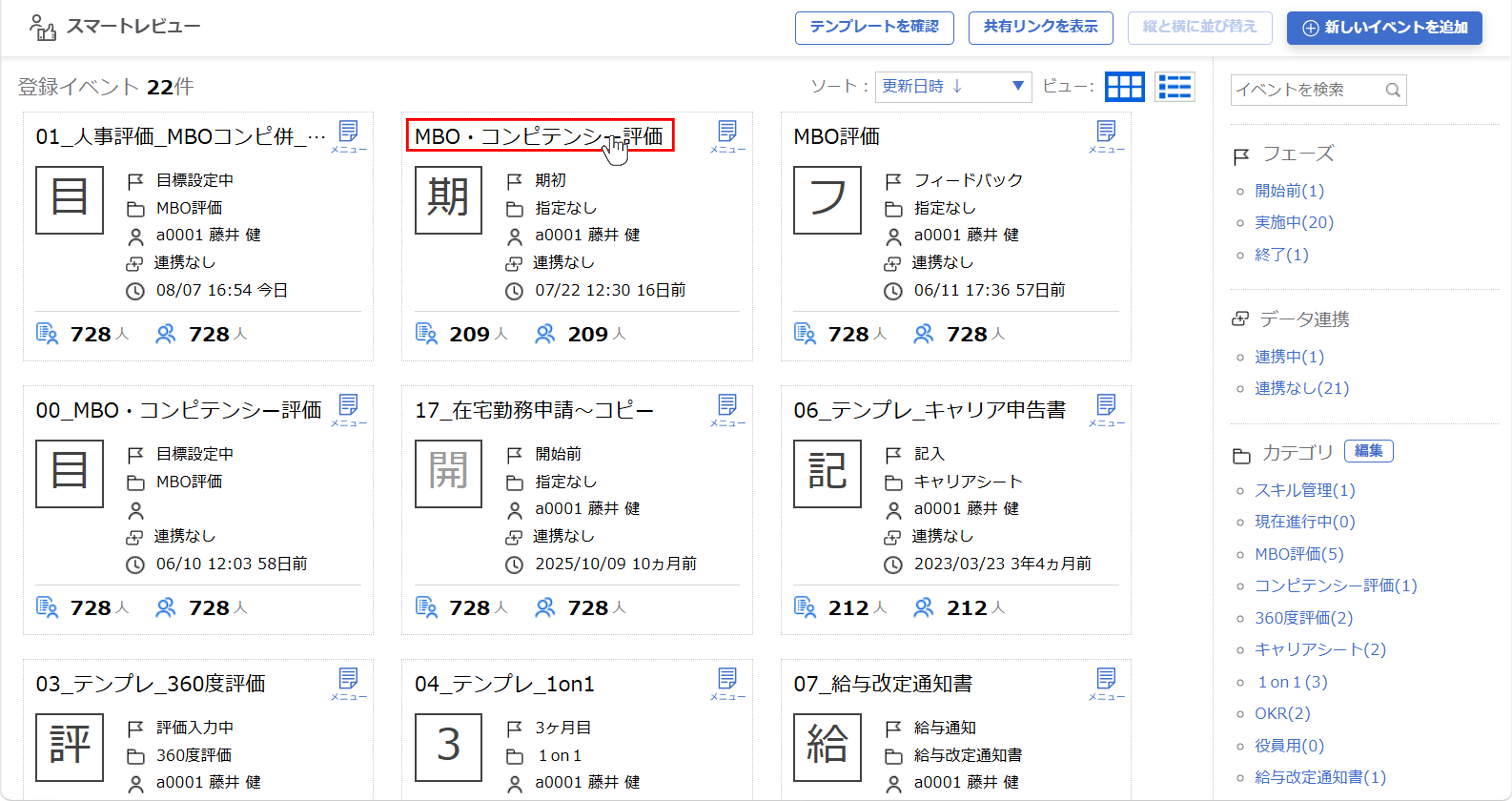Open event 00_MBO・コンピテンシー評価 title
This screenshot has height=801, width=1512.
click(x=178, y=410)
